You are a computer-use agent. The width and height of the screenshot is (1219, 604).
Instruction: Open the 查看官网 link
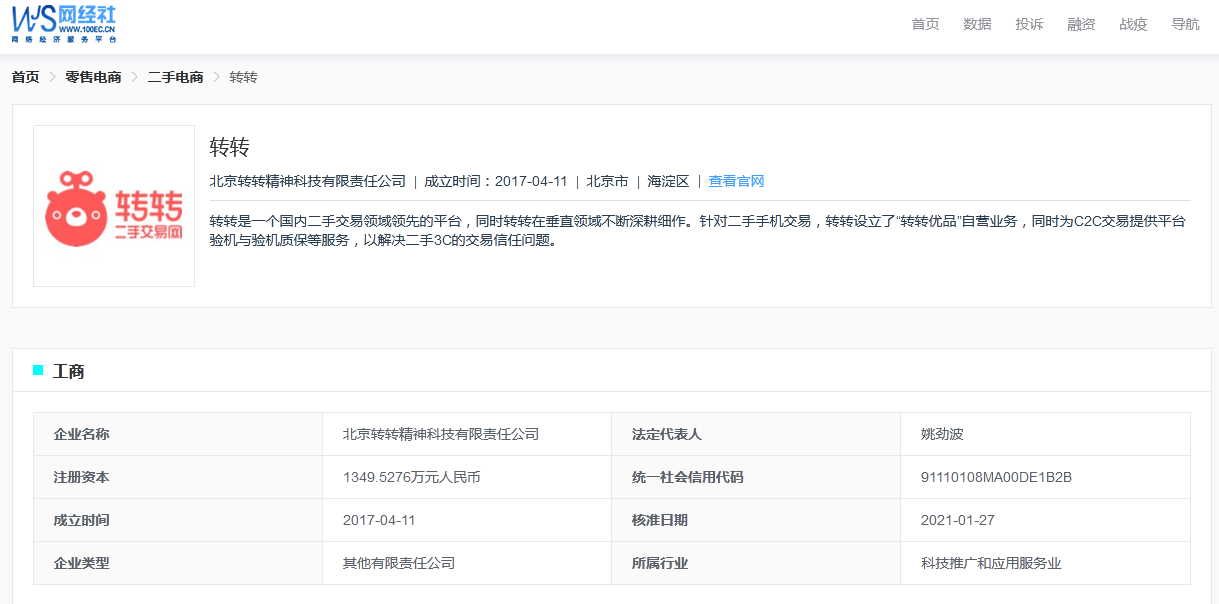pos(736,181)
